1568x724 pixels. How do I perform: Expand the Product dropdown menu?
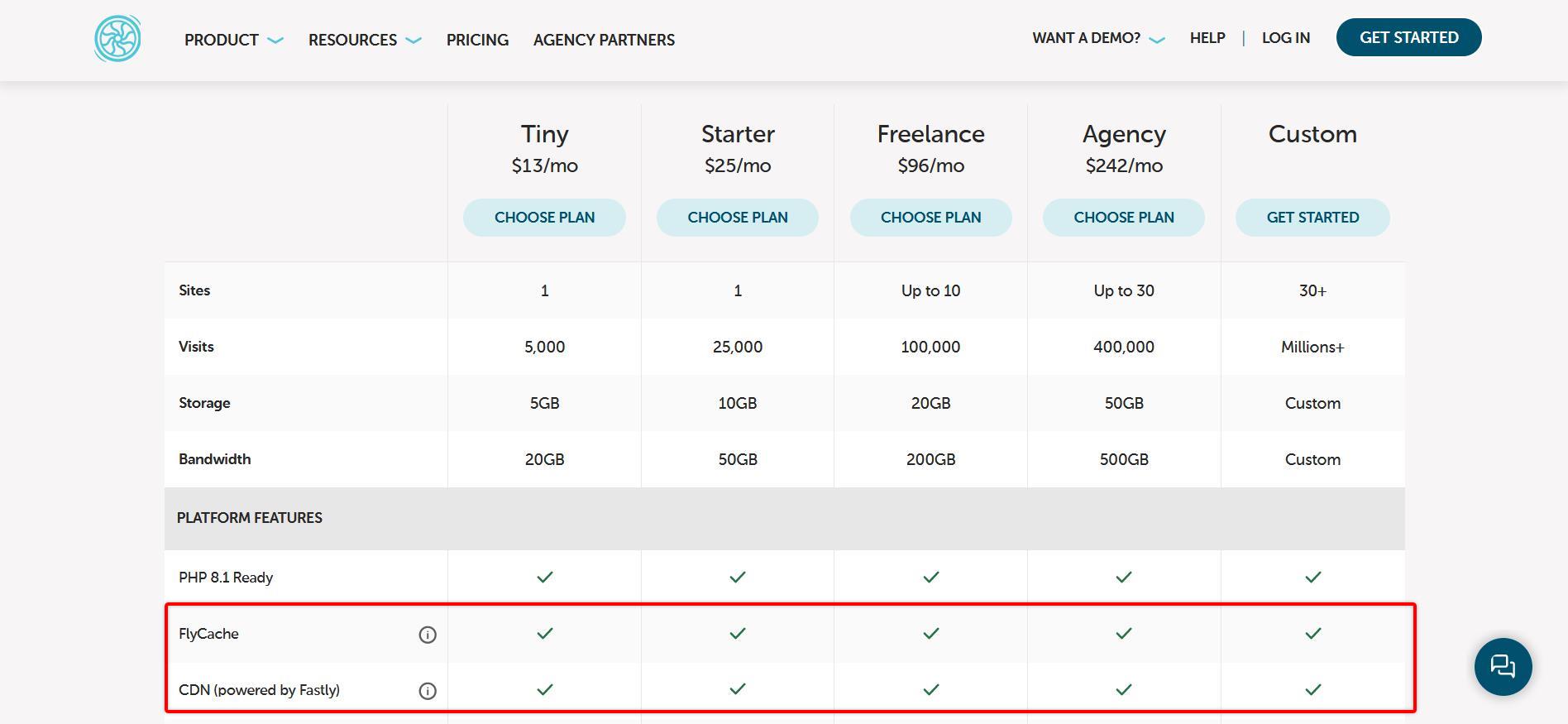click(233, 40)
